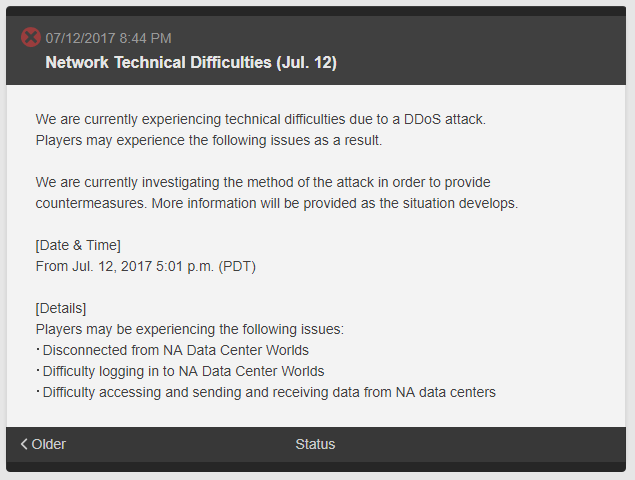Click the red error X icon
This screenshot has width=635, height=480.
click(x=31, y=38)
